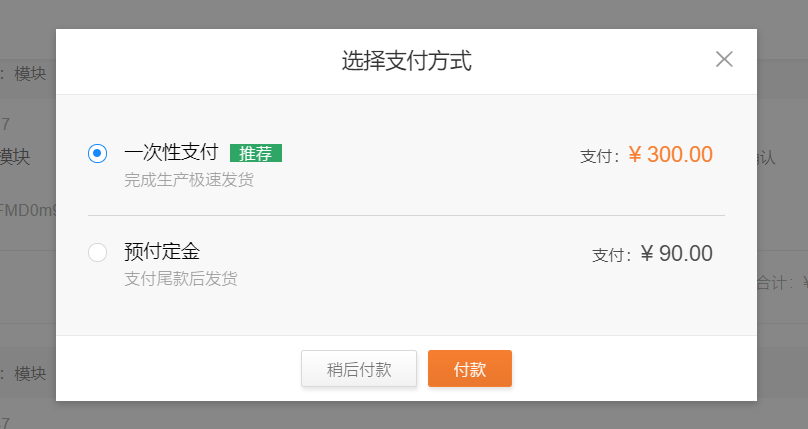Click the orange ¥300.00 amount
The height and width of the screenshot is (429, 808).
click(x=670, y=155)
